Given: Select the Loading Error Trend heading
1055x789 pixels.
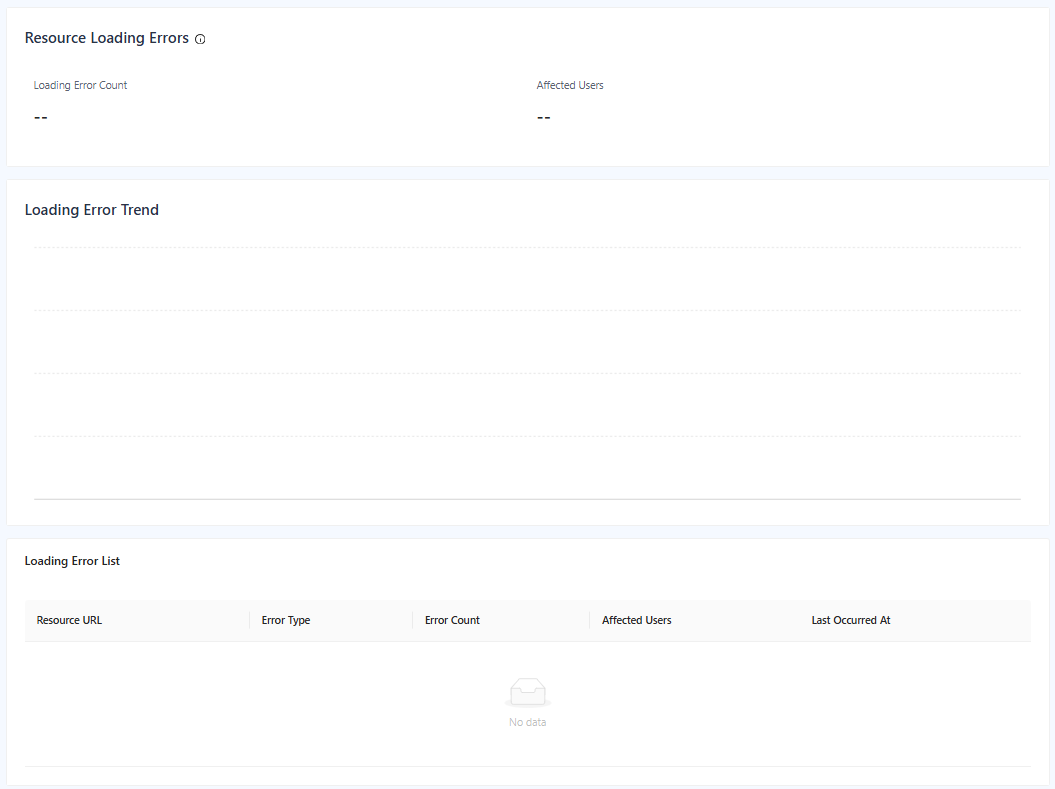Looking at the screenshot, I should click(92, 210).
